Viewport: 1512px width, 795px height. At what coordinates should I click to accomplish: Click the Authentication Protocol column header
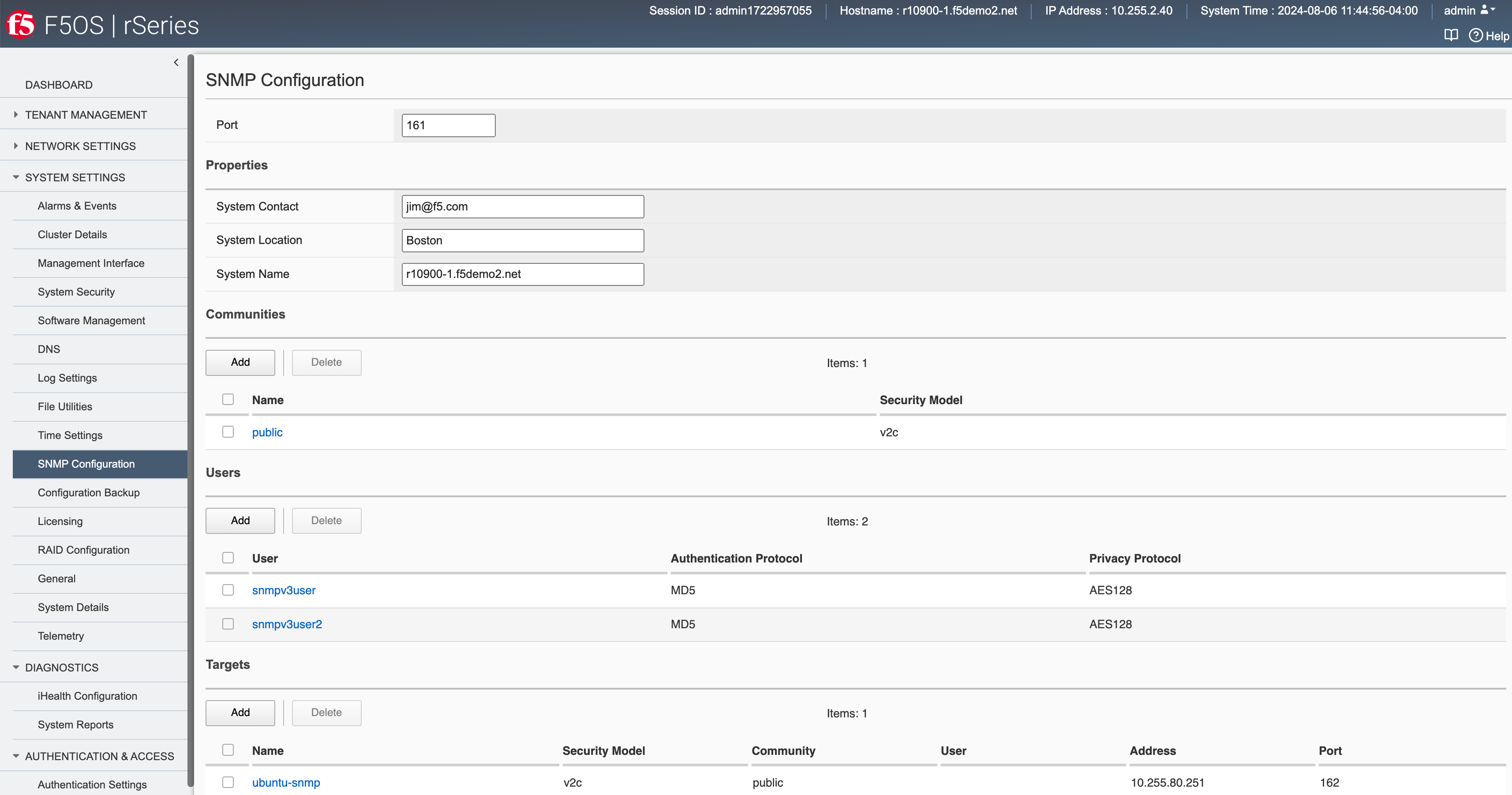(x=736, y=559)
